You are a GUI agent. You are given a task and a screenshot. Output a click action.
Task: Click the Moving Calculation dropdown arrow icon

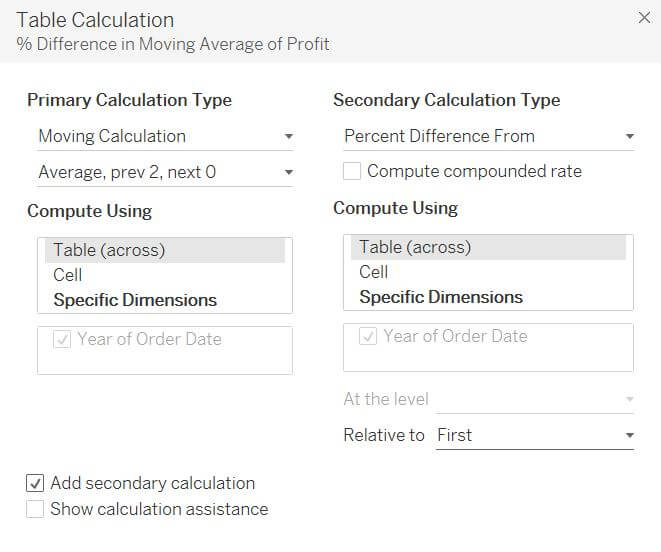click(x=288, y=136)
